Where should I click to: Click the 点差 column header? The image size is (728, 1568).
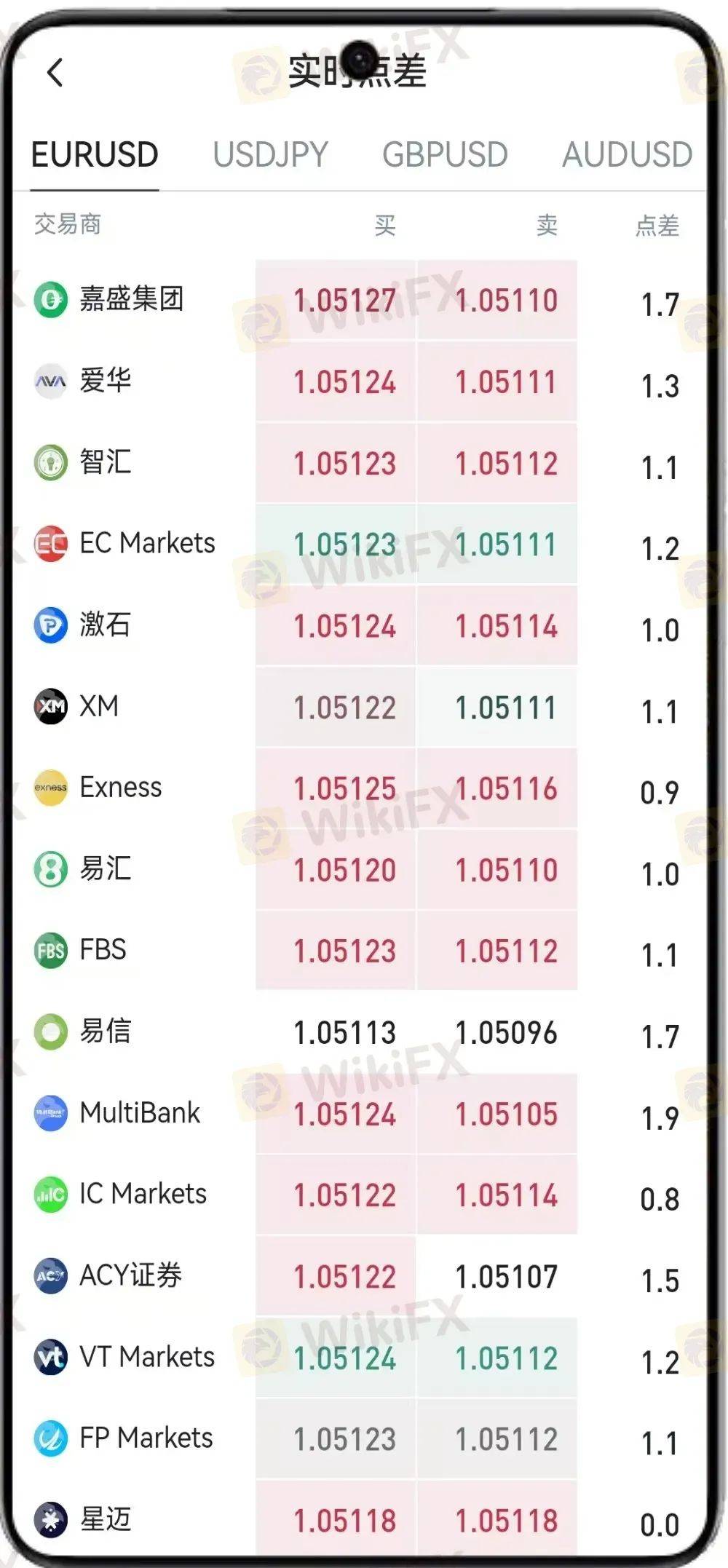657,226
